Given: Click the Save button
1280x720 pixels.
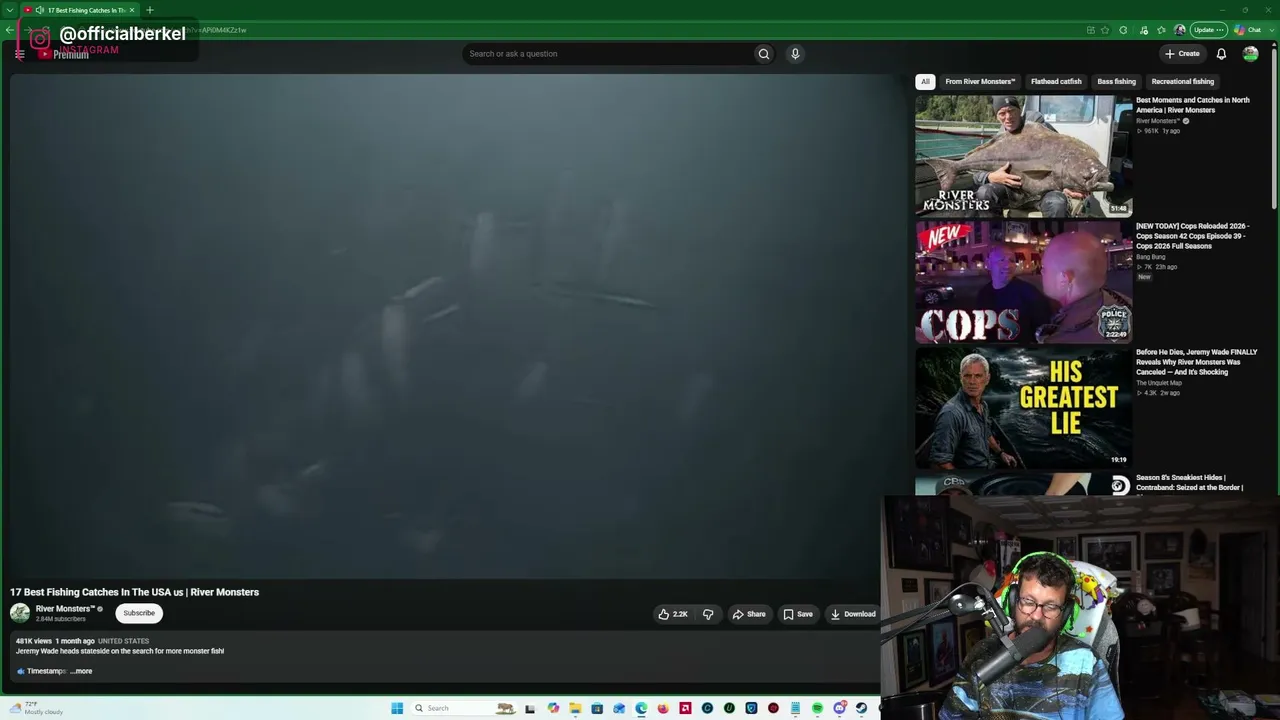Looking at the screenshot, I should tap(797, 614).
